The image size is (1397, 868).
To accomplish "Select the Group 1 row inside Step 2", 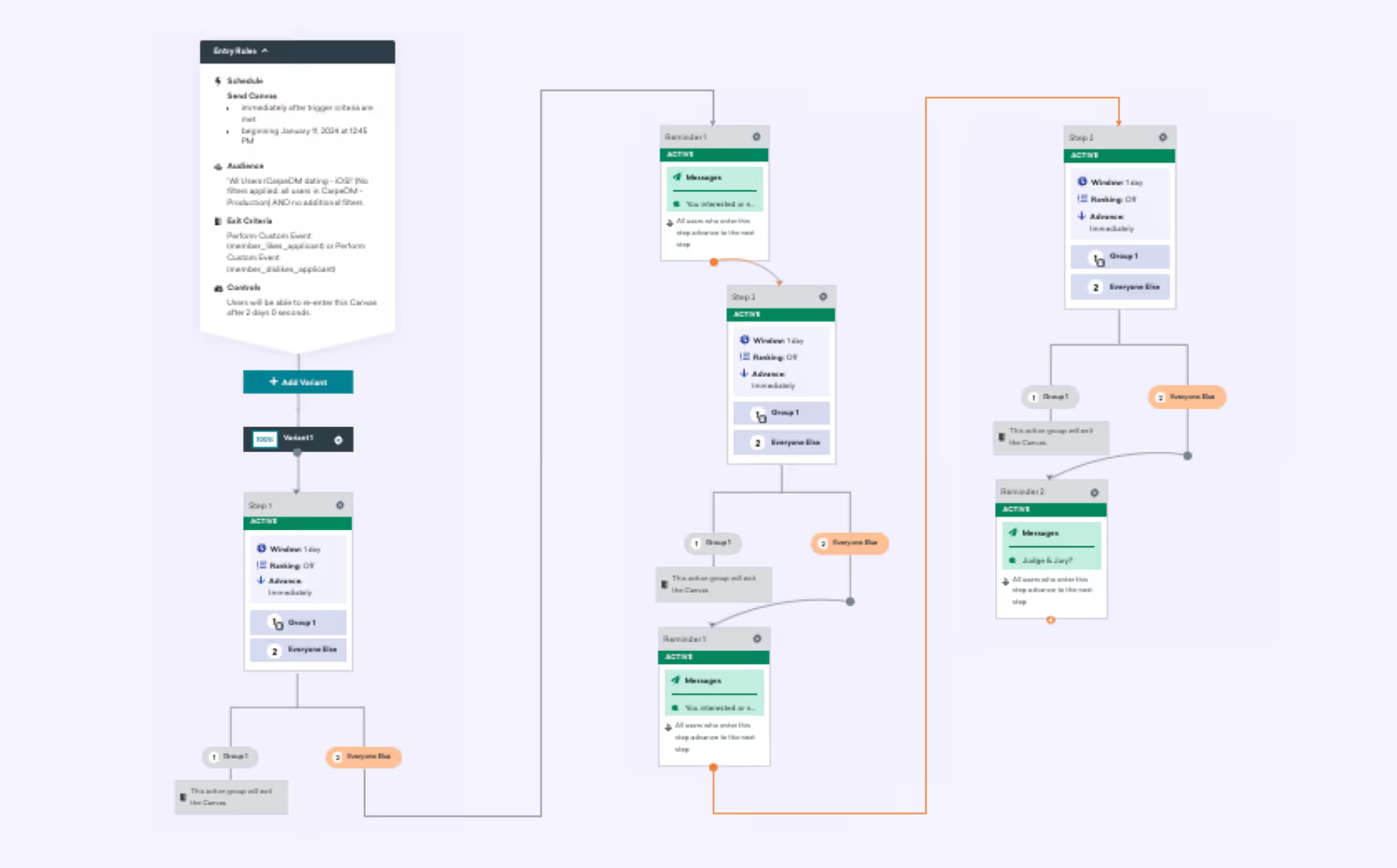I will (781, 412).
